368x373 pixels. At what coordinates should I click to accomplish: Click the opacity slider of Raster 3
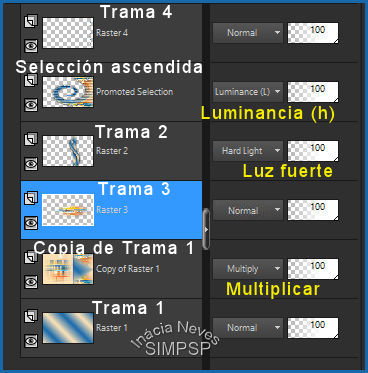(x=313, y=210)
